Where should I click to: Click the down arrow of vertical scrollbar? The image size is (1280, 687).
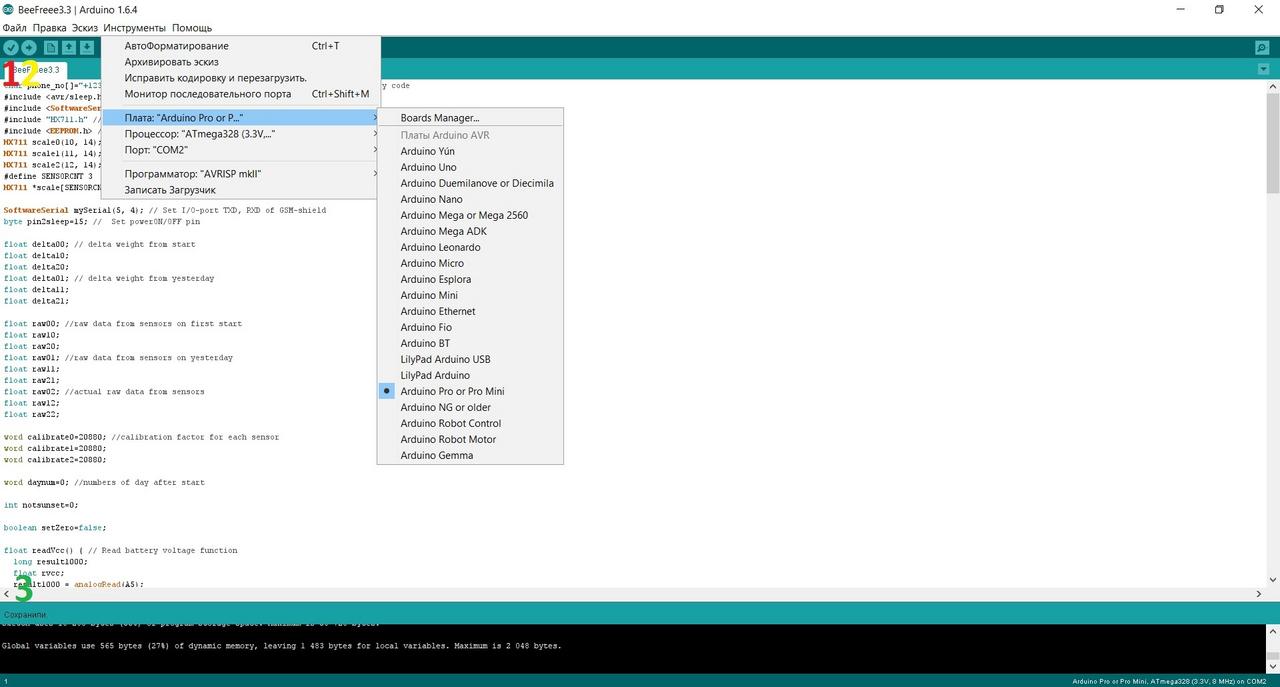coord(1273,579)
